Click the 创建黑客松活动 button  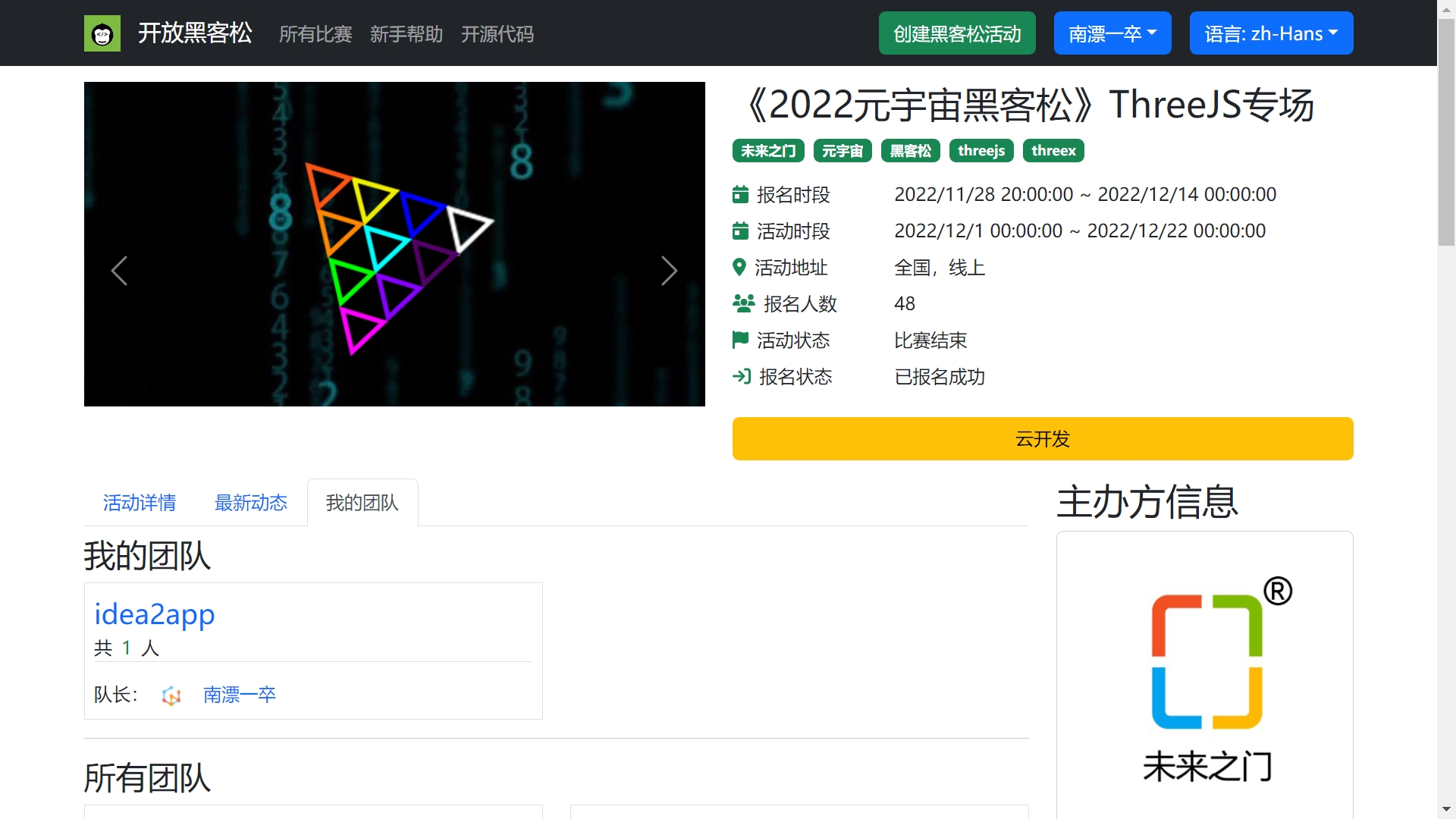point(957,33)
